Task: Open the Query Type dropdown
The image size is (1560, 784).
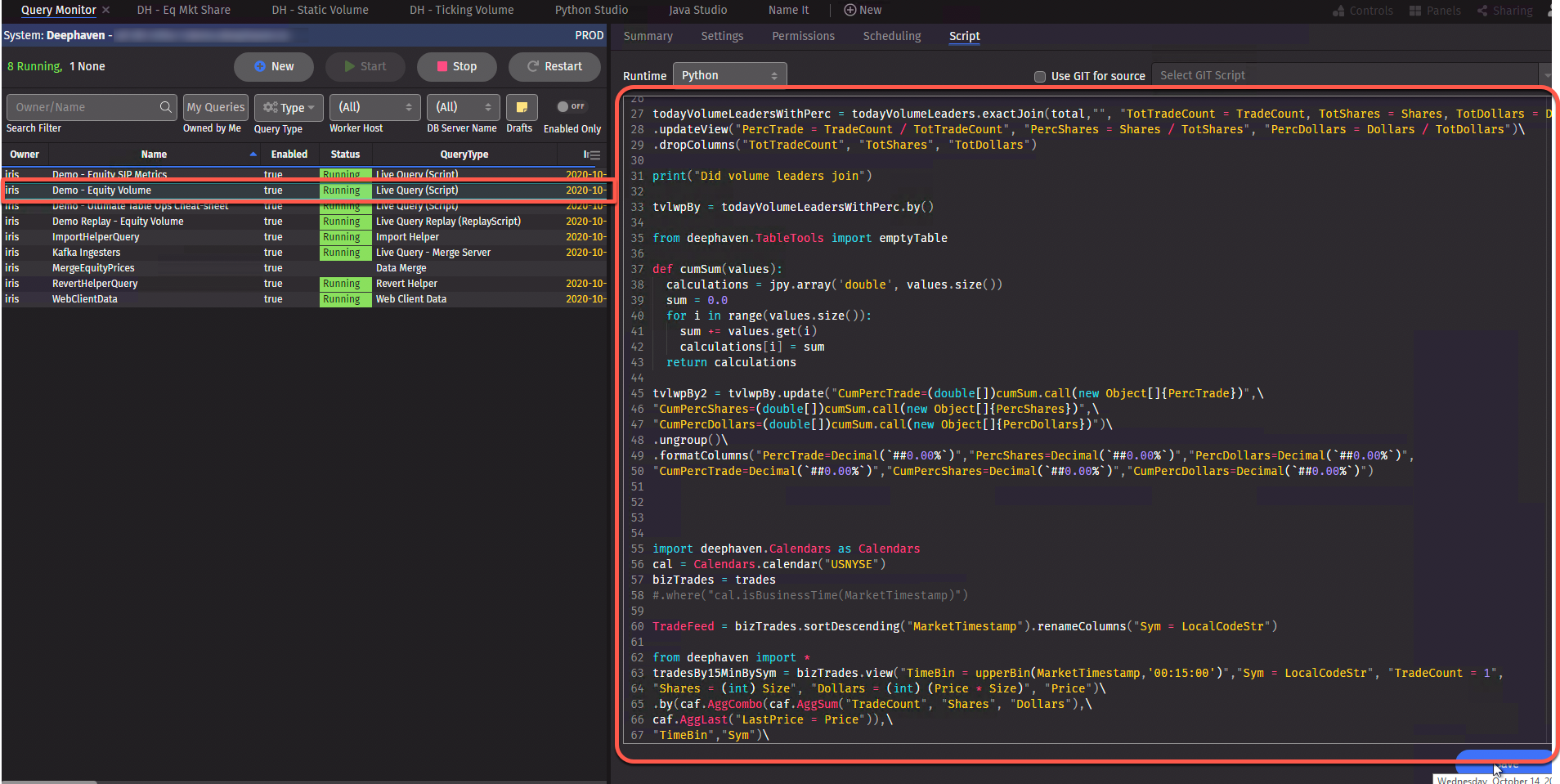Action: (289, 107)
